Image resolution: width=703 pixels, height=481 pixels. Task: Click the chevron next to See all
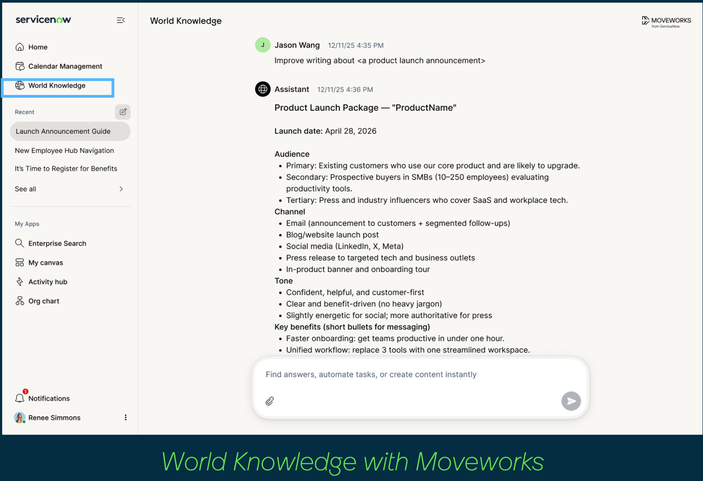(x=121, y=189)
